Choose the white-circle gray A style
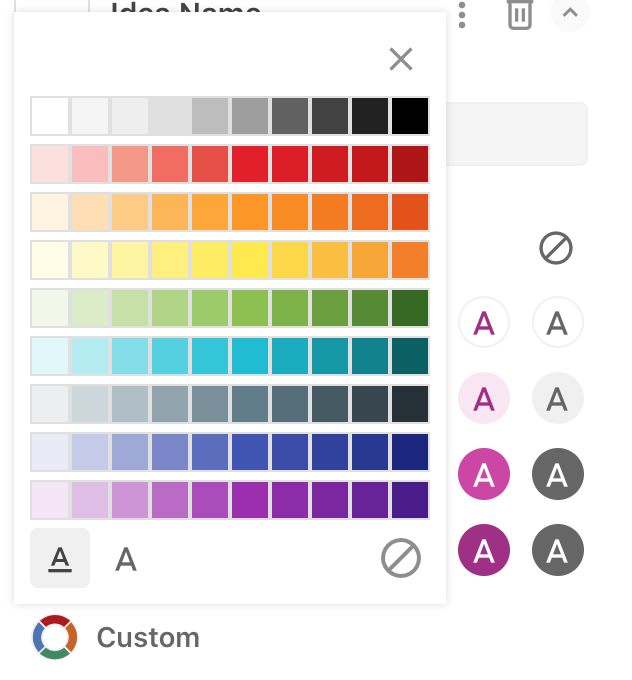The width and height of the screenshot is (632, 680). coord(557,323)
